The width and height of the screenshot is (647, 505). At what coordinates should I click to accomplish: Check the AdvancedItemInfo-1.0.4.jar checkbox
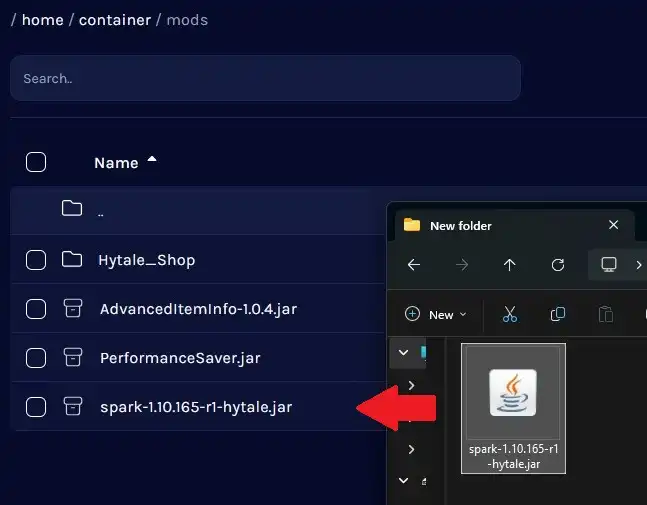(x=36, y=309)
